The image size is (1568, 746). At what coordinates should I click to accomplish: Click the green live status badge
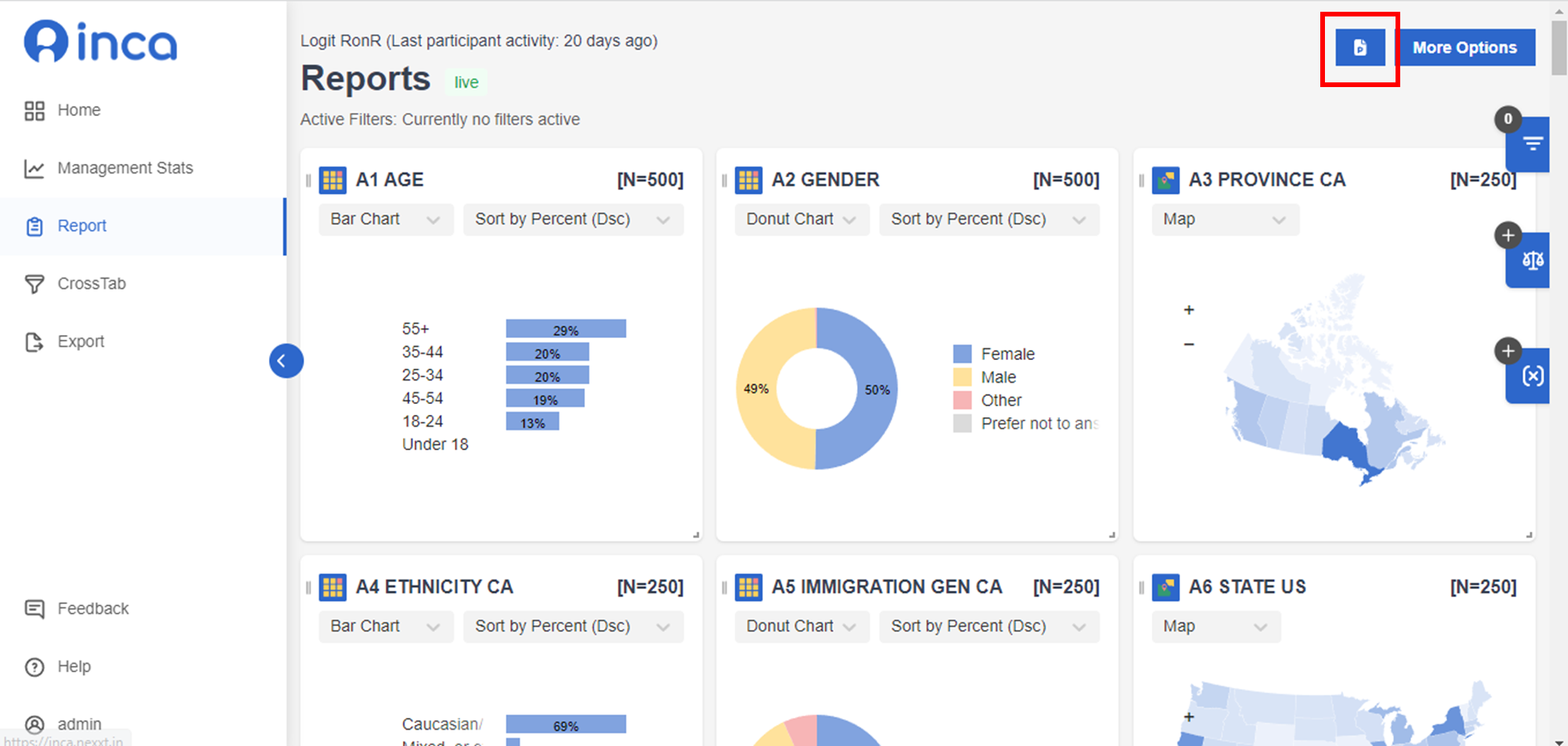coord(466,82)
